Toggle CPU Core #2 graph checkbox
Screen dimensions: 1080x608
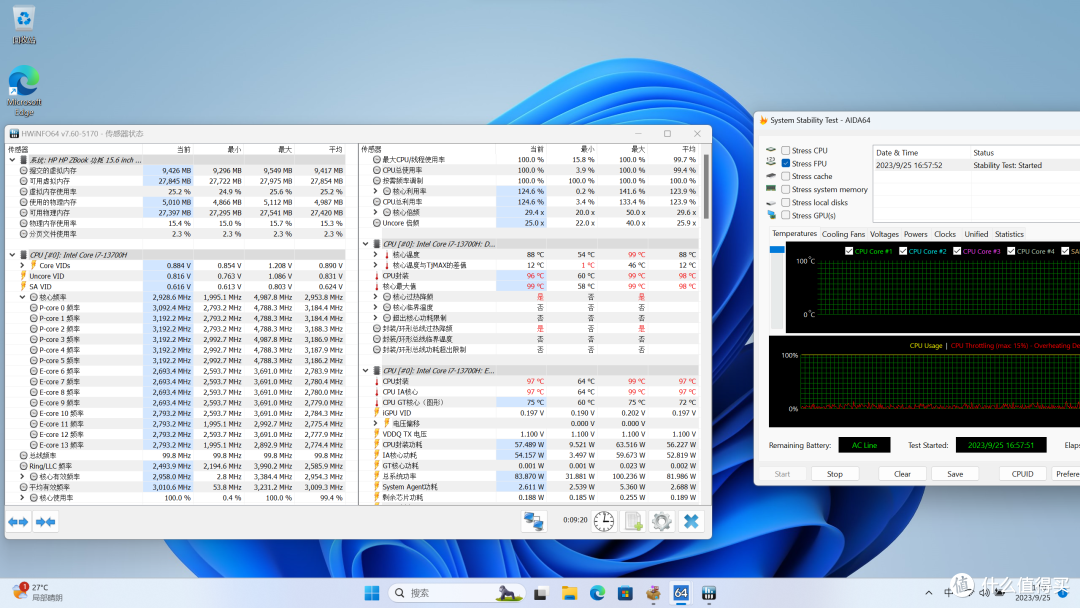pyautogui.click(x=903, y=251)
